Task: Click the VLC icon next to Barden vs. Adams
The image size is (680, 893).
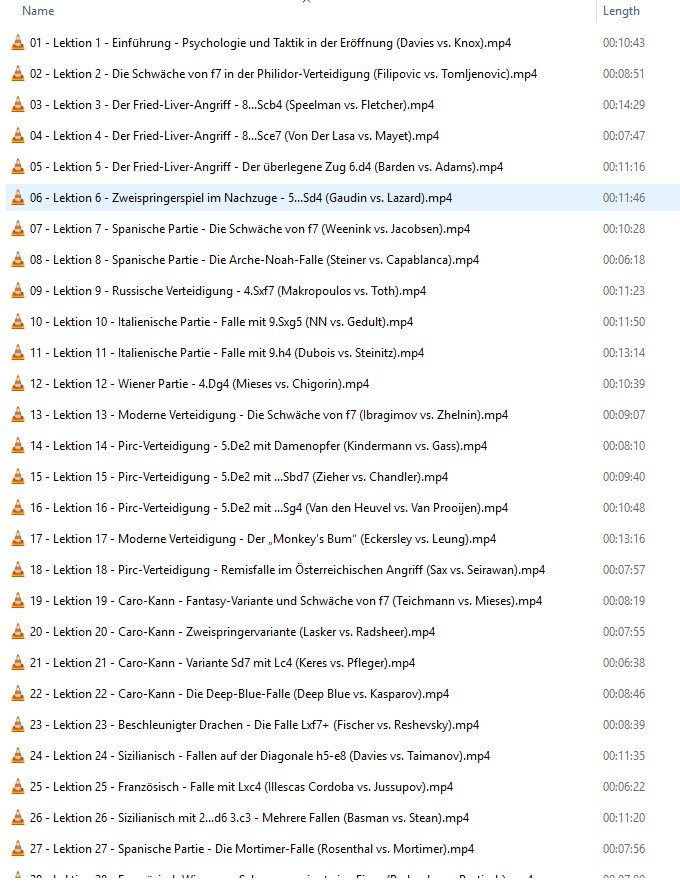Action: (x=18, y=167)
